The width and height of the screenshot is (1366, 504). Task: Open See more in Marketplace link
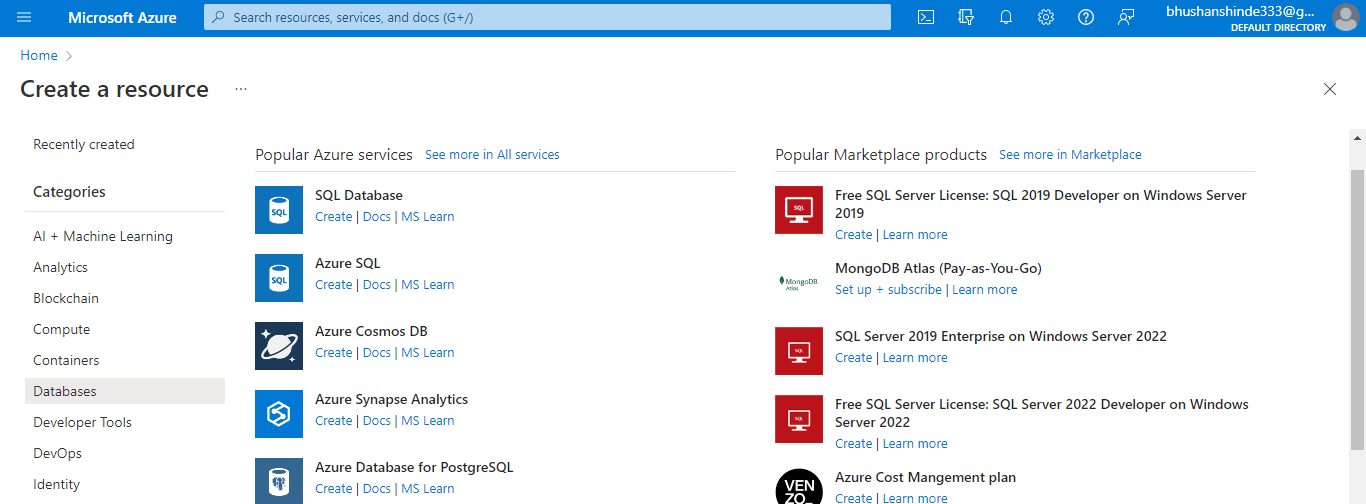pyautogui.click(x=1070, y=155)
